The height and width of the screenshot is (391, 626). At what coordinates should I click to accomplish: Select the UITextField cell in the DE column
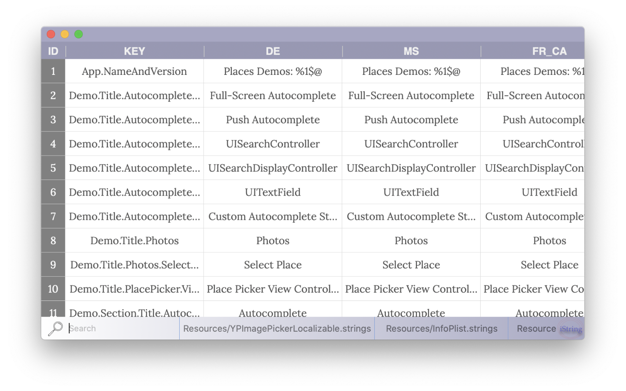(x=273, y=192)
